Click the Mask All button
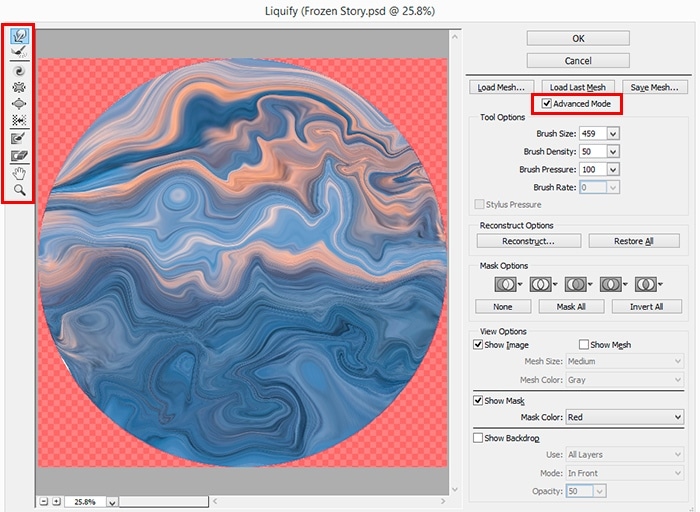 (x=571, y=307)
